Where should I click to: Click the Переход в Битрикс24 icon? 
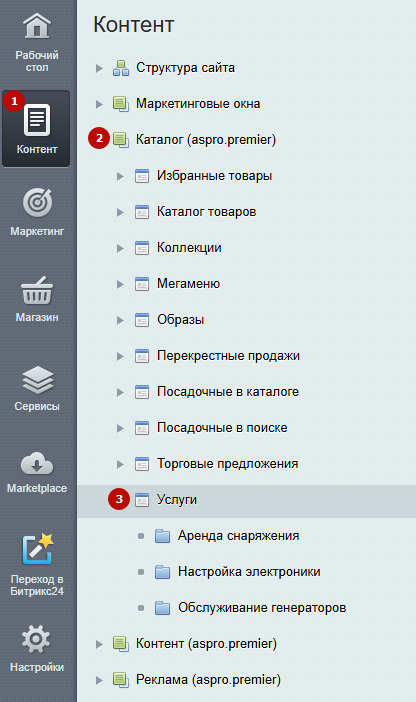coord(38,548)
